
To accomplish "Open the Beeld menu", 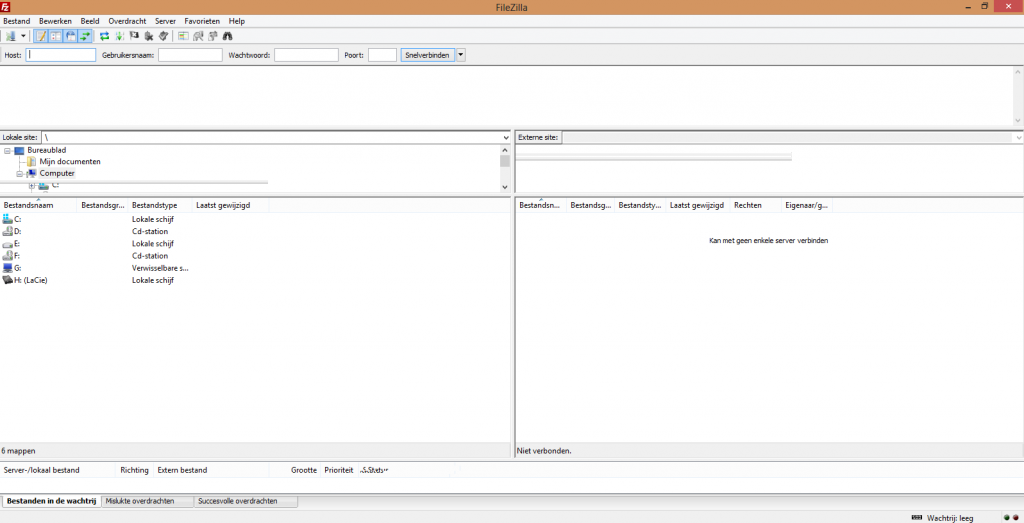I will click(x=90, y=21).
